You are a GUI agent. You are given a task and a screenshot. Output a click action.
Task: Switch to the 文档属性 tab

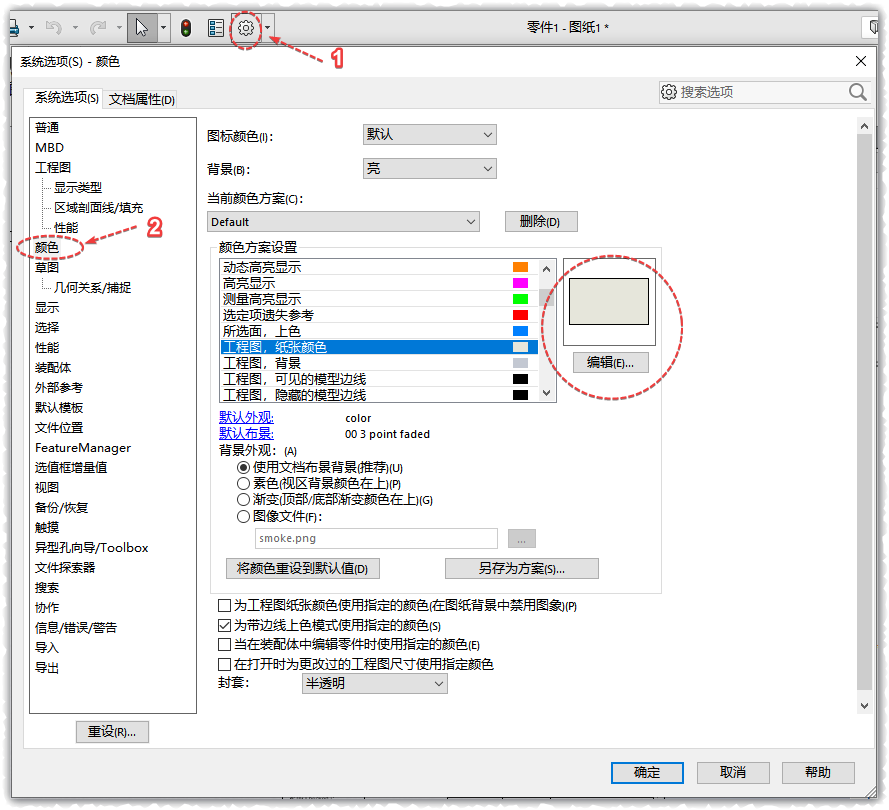pyautogui.click(x=142, y=99)
